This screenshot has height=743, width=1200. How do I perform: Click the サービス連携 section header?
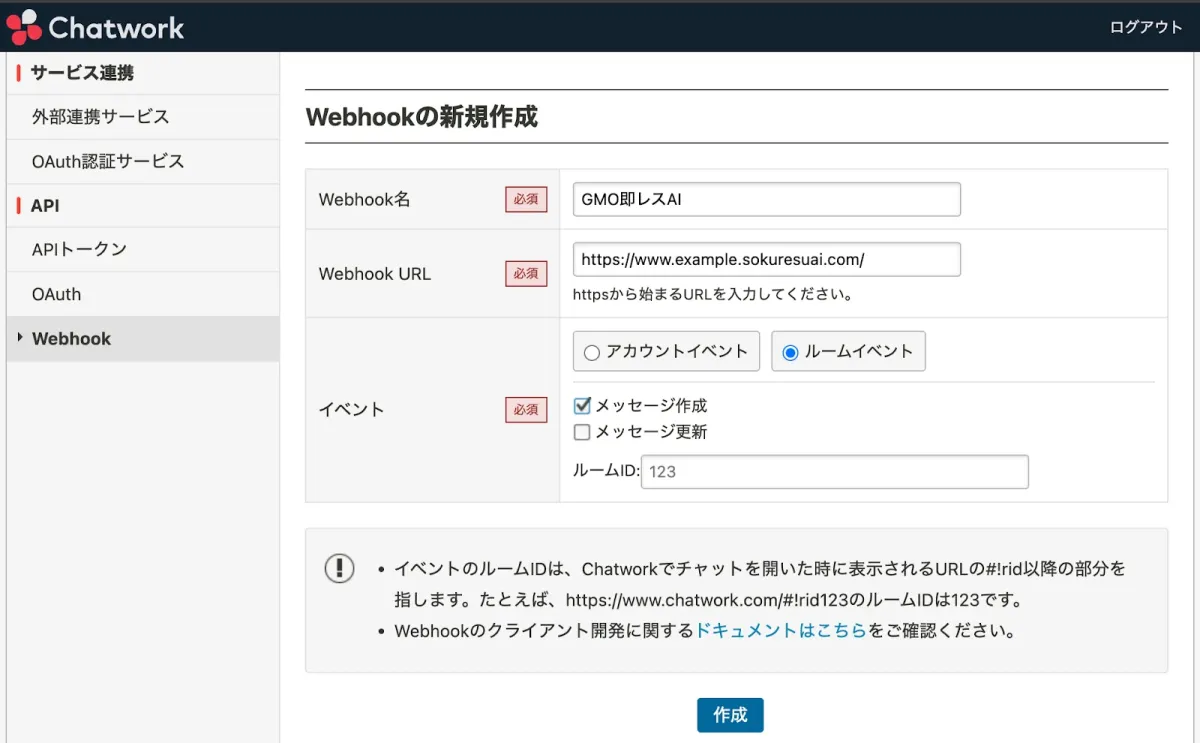click(82, 73)
